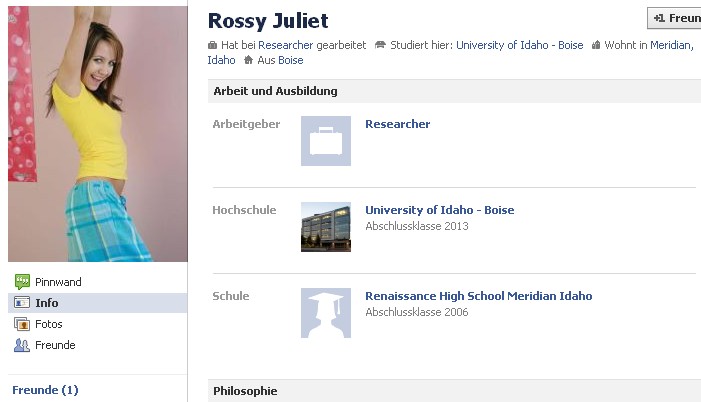Open University of Idaho - Boise bold link
Screen dimensions: 701x402
pyautogui.click(x=439, y=210)
